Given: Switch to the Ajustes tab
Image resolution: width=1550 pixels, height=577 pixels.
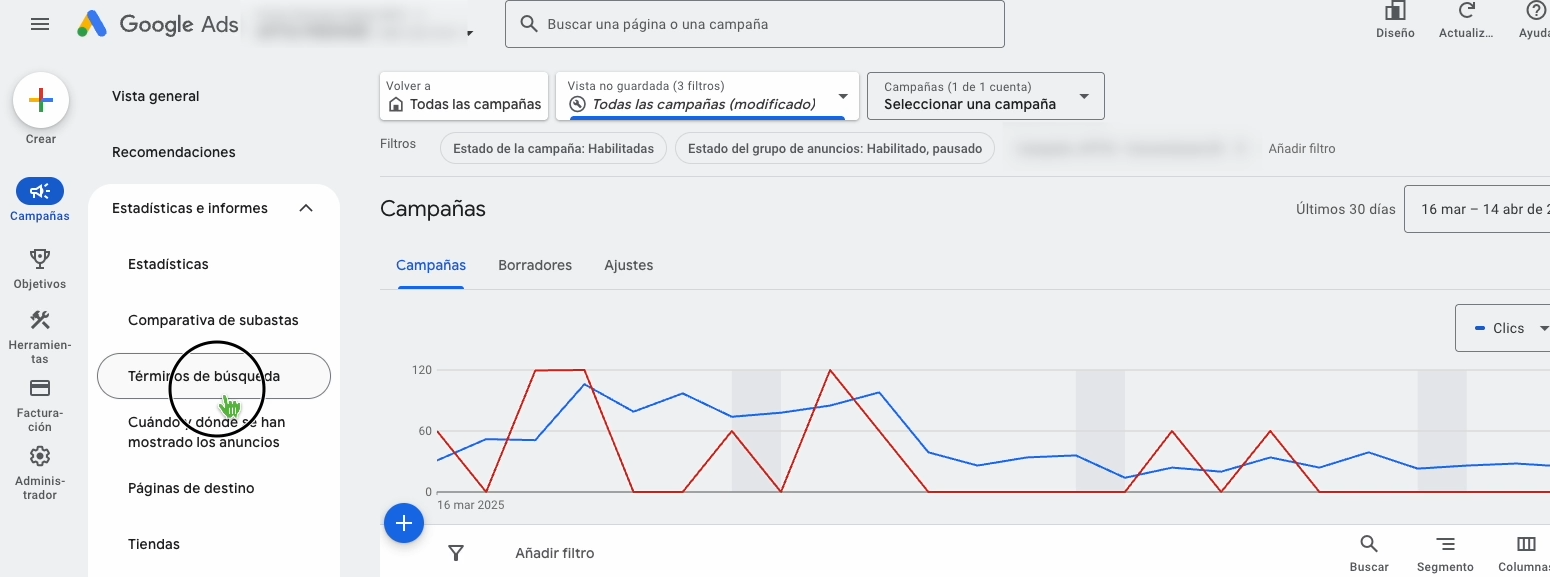Looking at the screenshot, I should tap(628, 265).
